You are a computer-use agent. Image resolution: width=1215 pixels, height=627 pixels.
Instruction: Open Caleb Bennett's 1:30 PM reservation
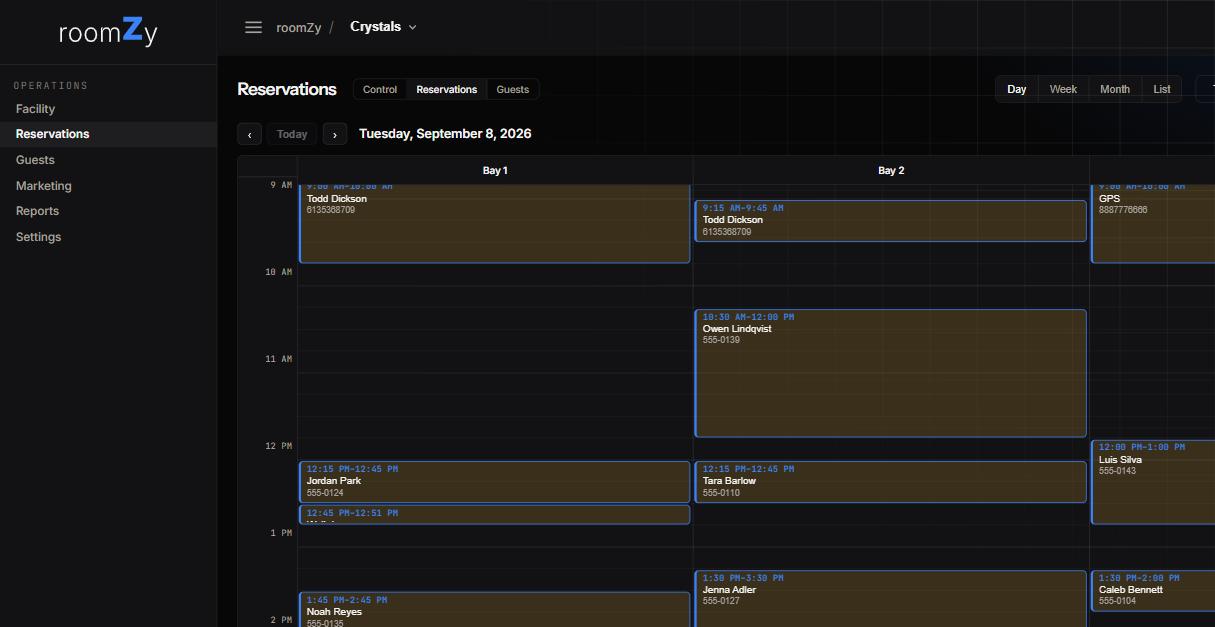(1153, 590)
